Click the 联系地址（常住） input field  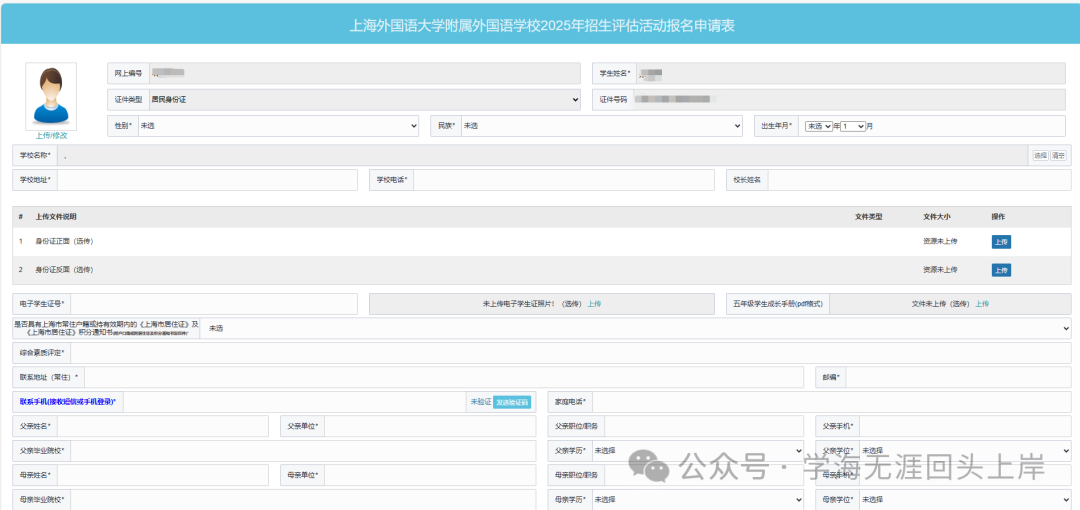[444, 377]
